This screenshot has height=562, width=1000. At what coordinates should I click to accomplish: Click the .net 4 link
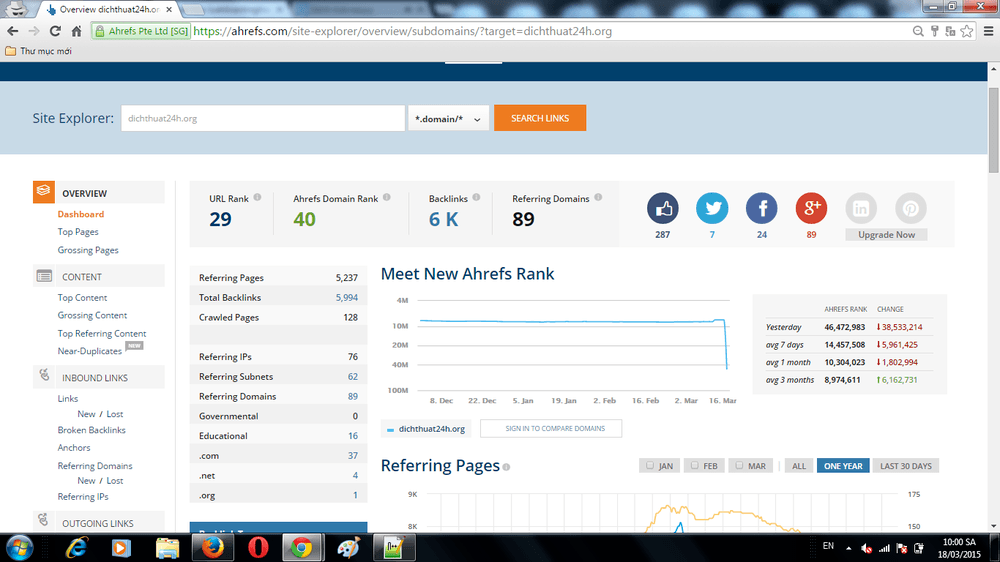pyautogui.click(x=355, y=476)
